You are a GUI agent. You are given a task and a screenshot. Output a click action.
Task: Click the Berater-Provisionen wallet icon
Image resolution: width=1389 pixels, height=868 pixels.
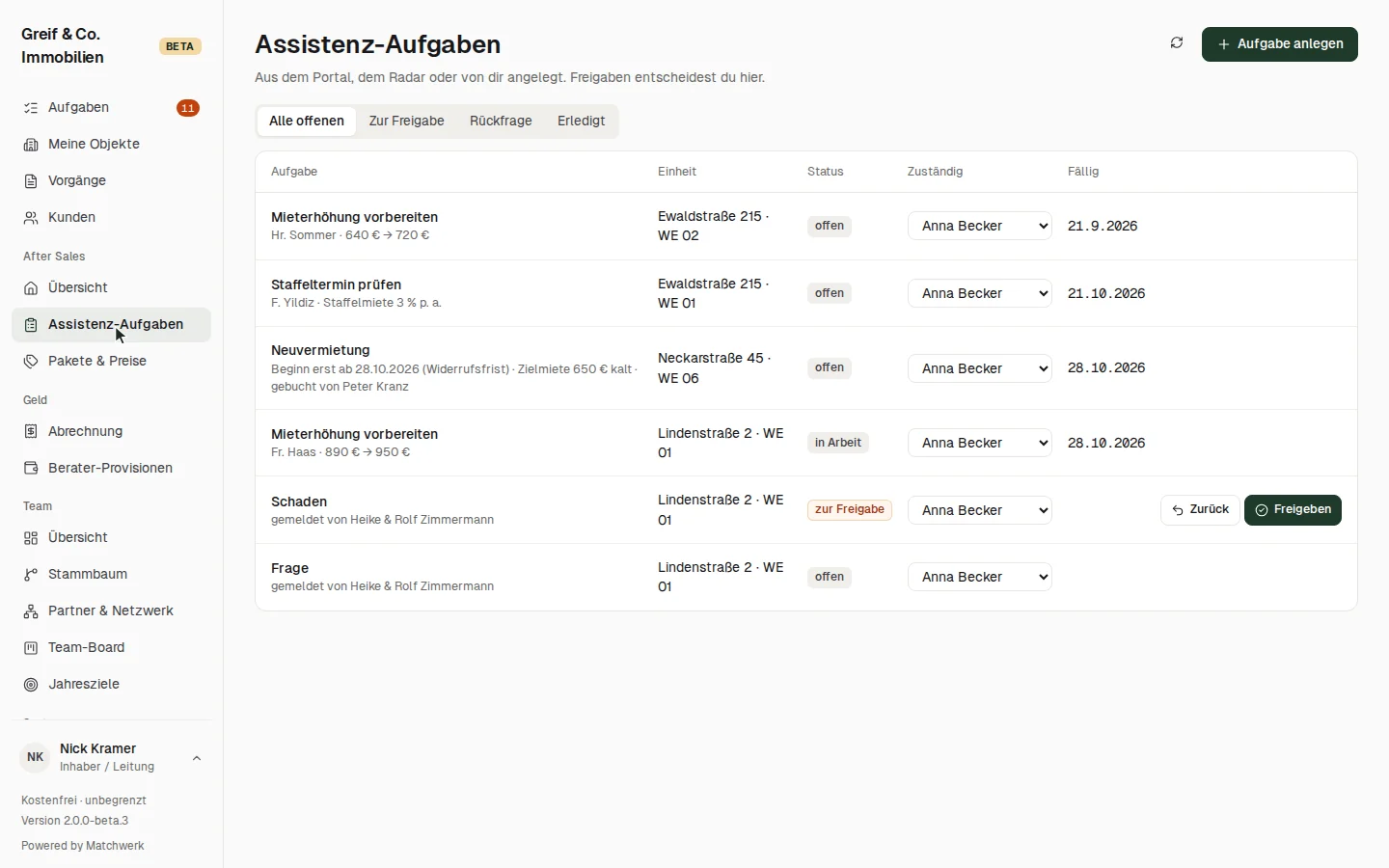point(31,469)
